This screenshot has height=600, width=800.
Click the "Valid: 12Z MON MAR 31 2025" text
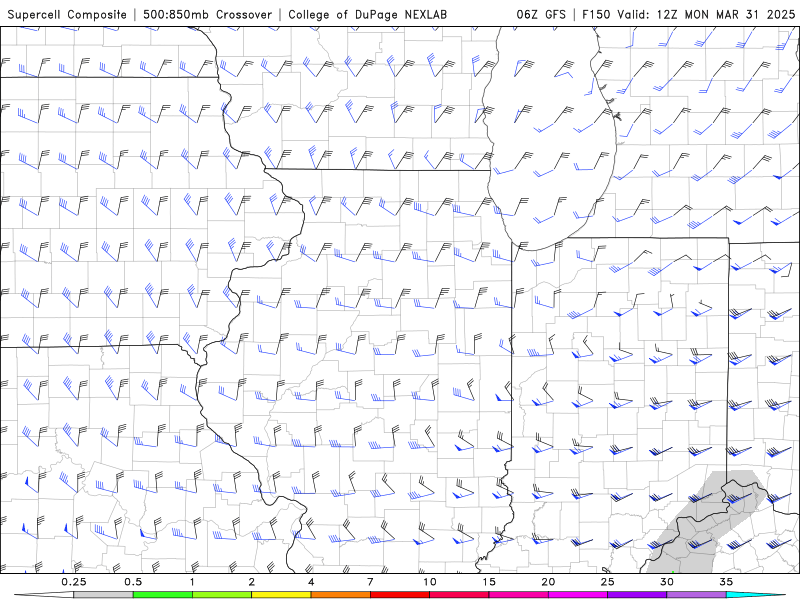click(x=706, y=14)
